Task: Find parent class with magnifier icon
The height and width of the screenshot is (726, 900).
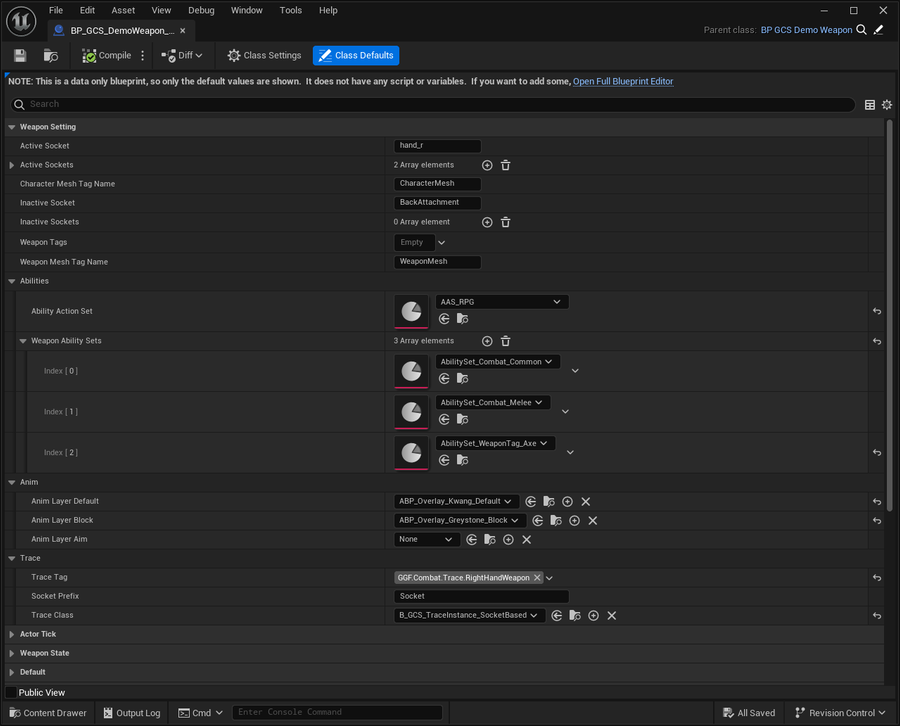Action: pos(862,30)
